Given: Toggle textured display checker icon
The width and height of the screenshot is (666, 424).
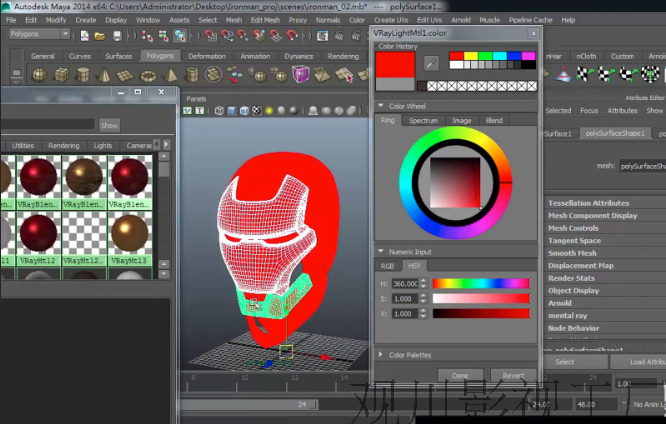Looking at the screenshot, I should click(x=257, y=111).
